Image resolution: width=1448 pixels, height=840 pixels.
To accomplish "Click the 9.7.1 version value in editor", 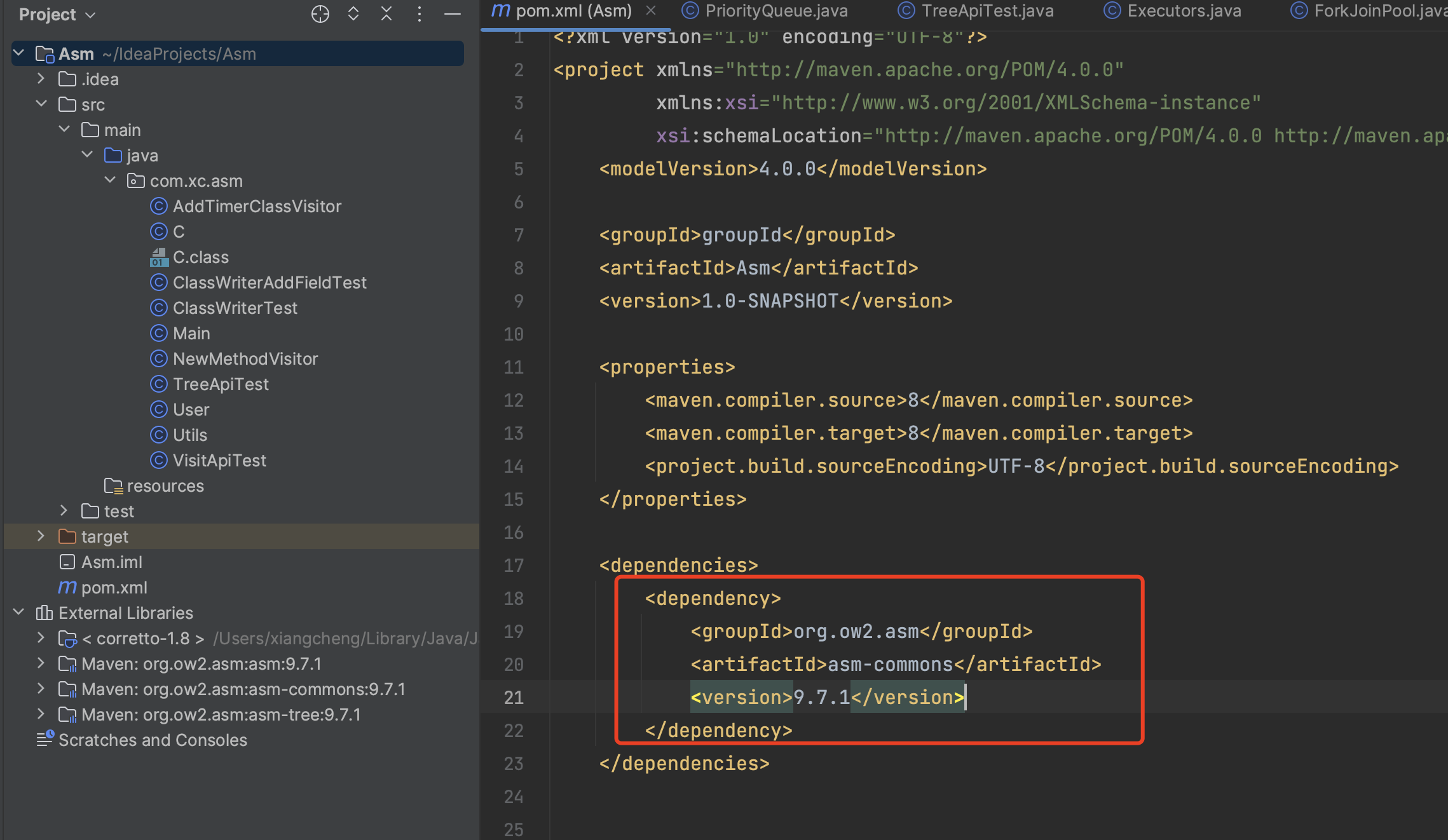I will [822, 698].
